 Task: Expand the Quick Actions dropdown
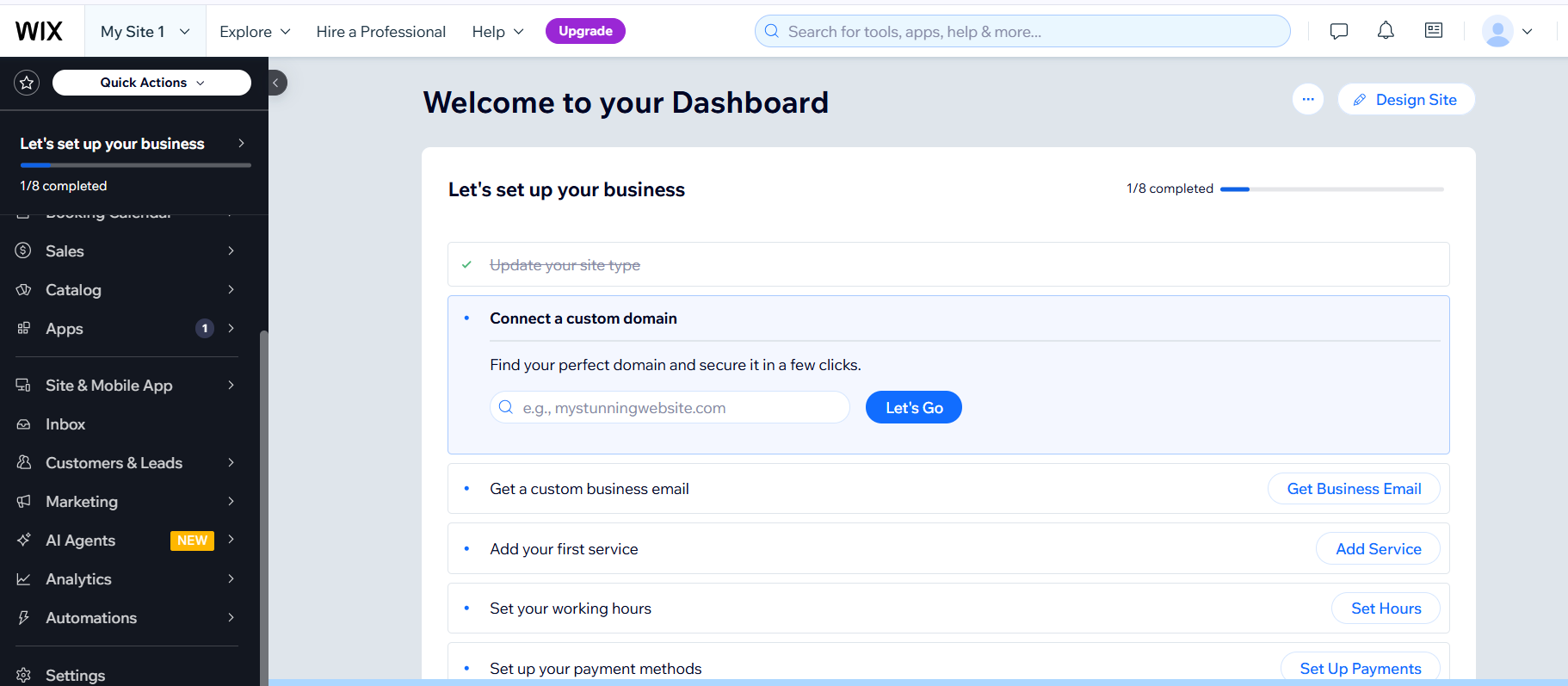tap(151, 83)
